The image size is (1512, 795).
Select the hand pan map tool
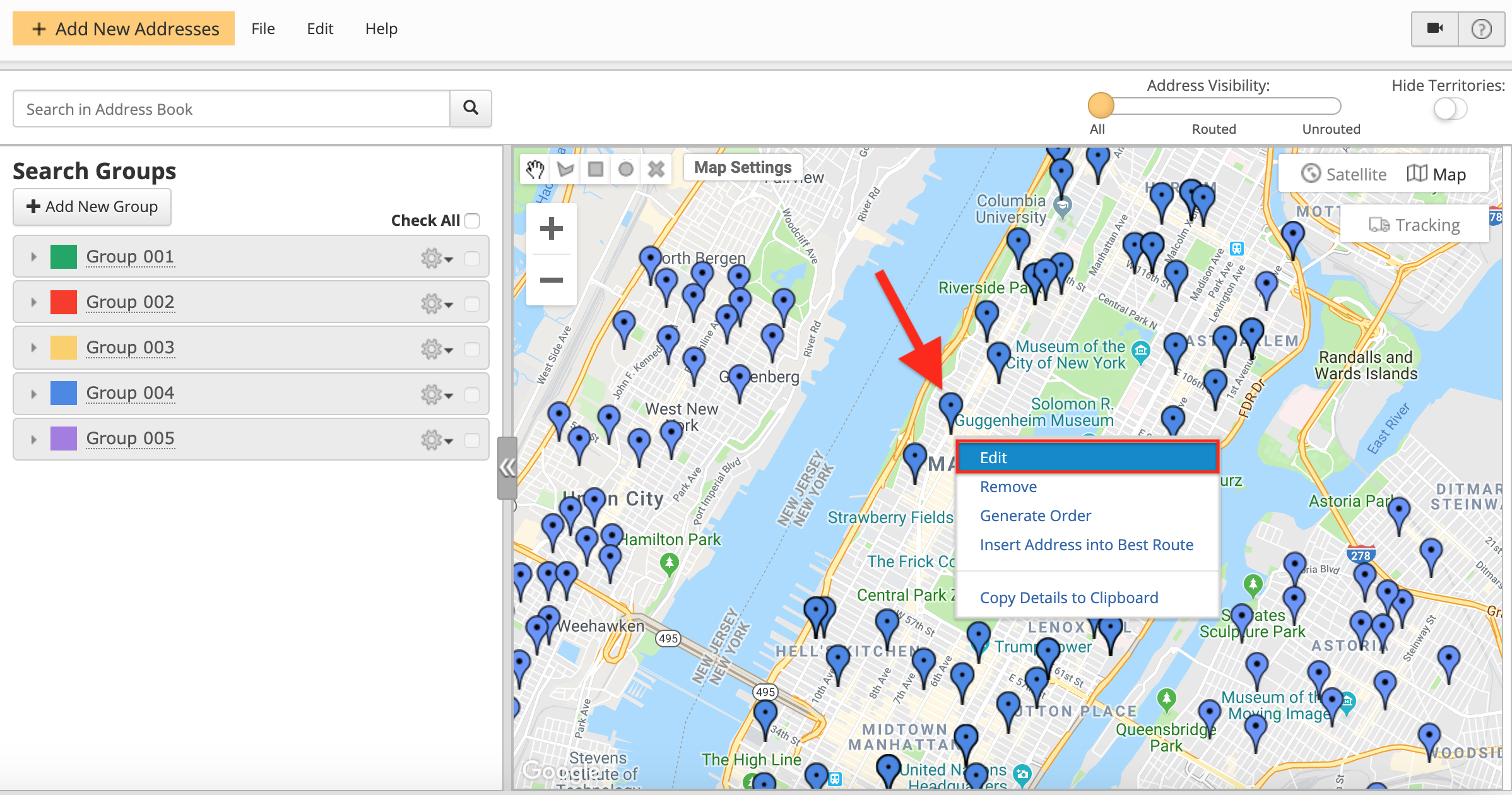tap(535, 169)
